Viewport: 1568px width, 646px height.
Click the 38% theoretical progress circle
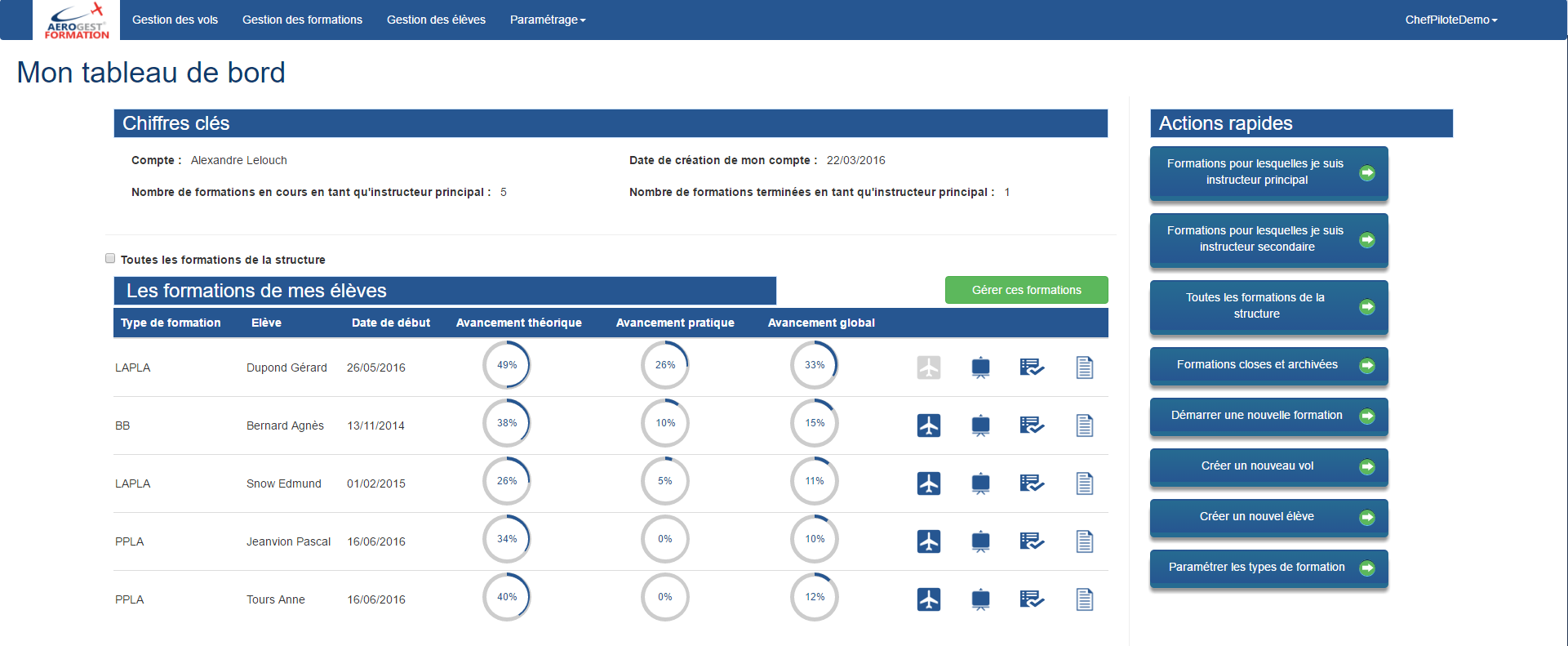[507, 423]
